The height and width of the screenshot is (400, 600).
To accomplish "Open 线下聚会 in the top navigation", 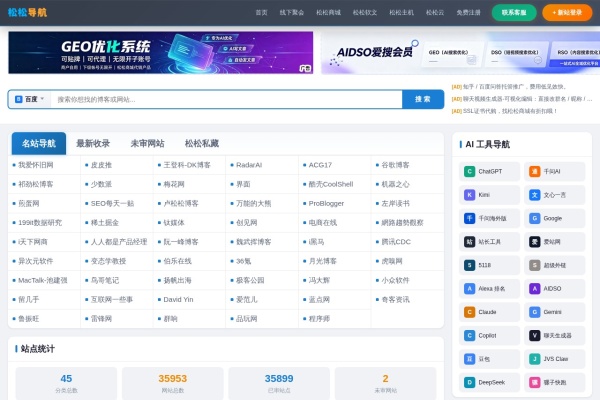I will 292,13.
